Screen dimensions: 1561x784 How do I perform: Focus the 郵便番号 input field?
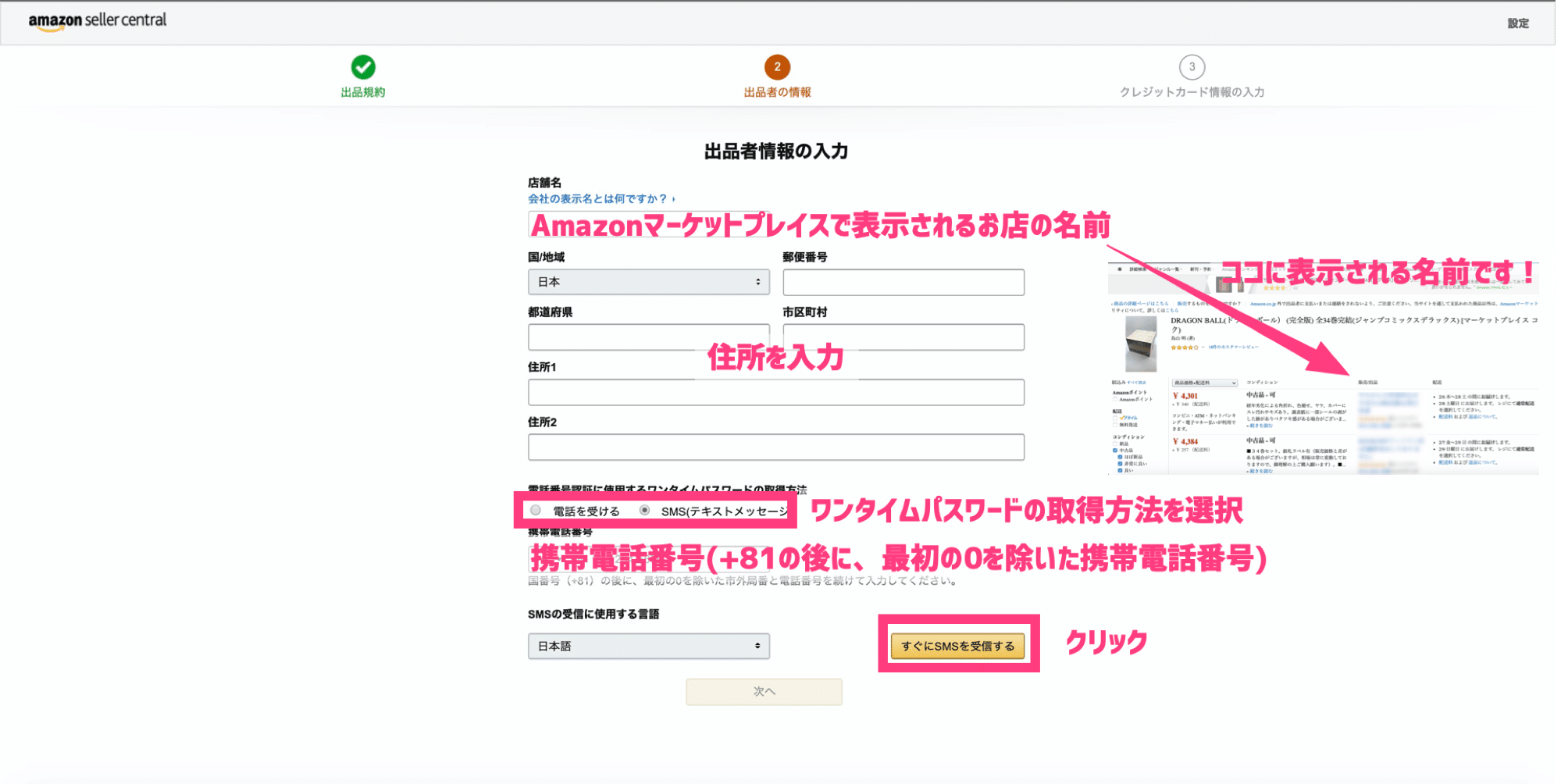pos(903,282)
